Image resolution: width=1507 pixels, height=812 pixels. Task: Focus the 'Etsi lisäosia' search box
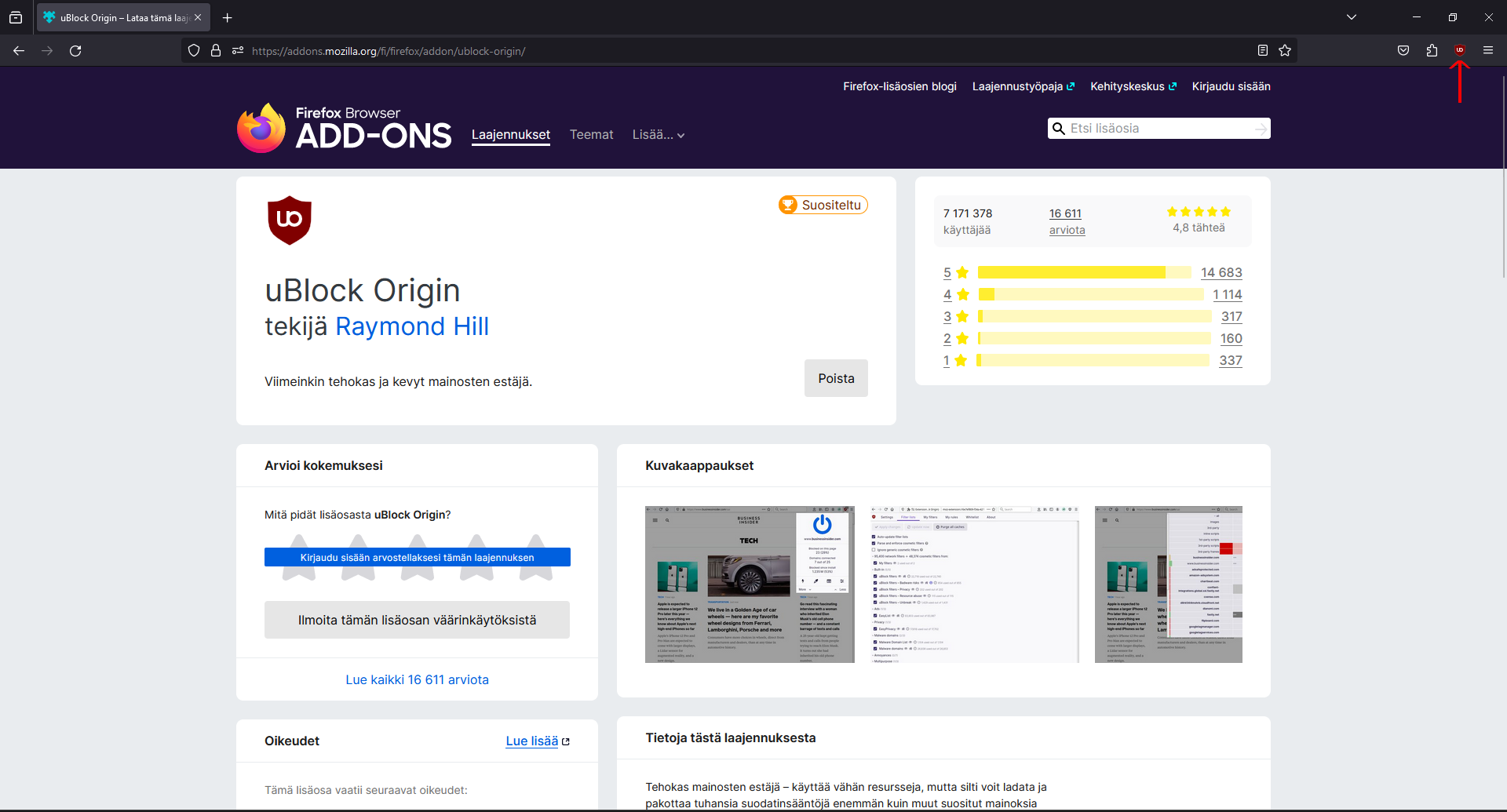[x=1159, y=129]
